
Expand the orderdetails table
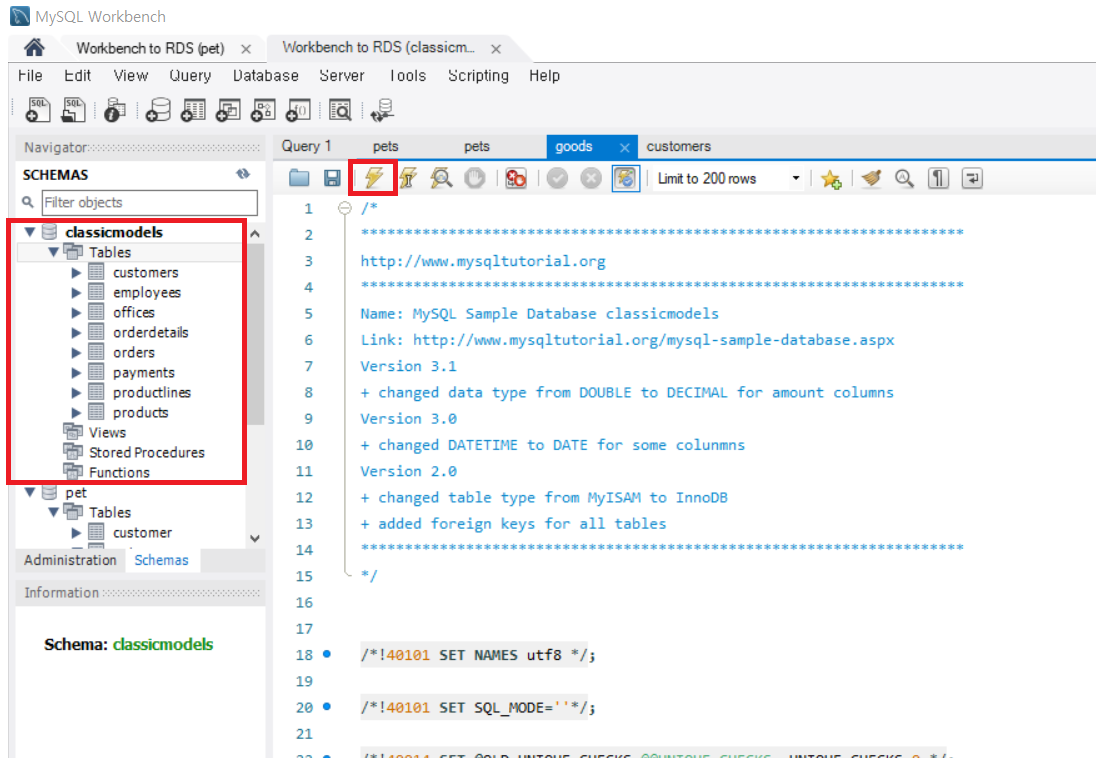pos(76,333)
